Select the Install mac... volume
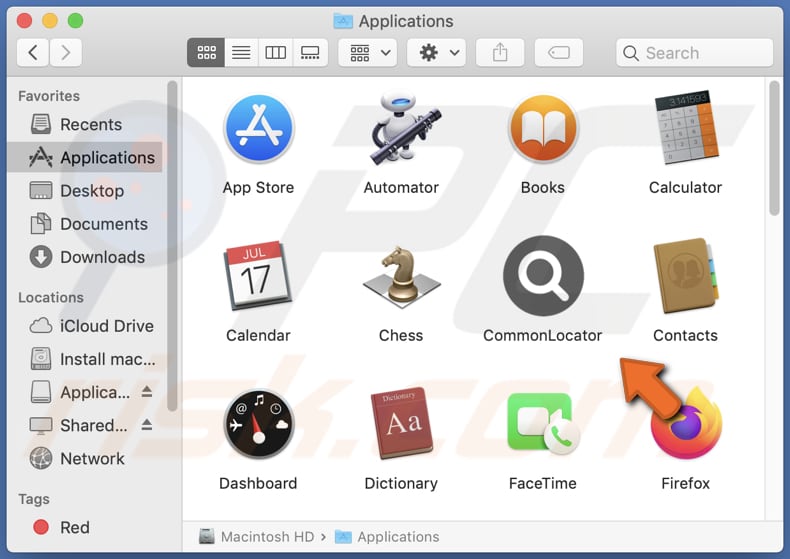Image resolution: width=790 pixels, height=559 pixels. click(x=85, y=359)
